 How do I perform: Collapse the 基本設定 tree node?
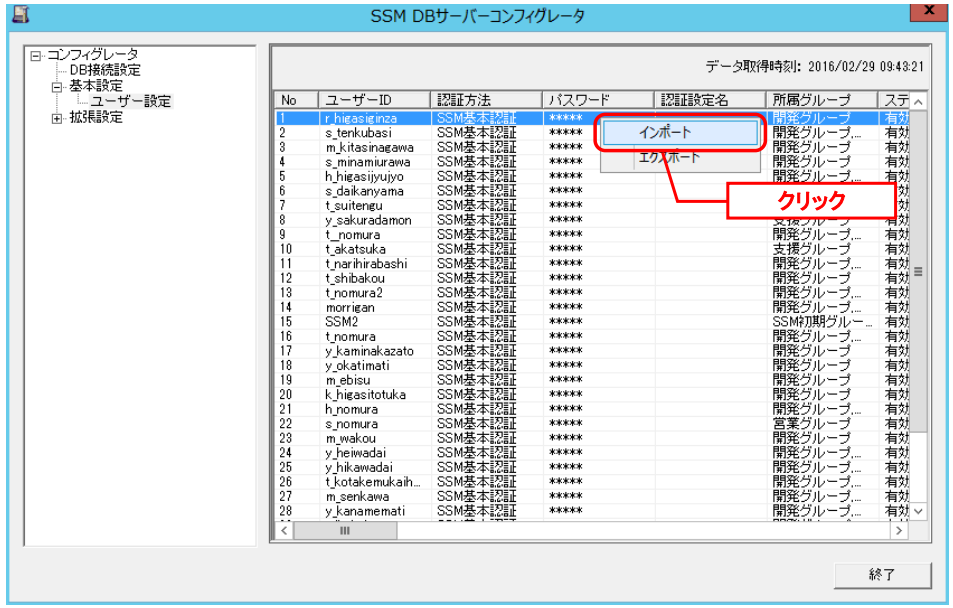click(x=57, y=87)
